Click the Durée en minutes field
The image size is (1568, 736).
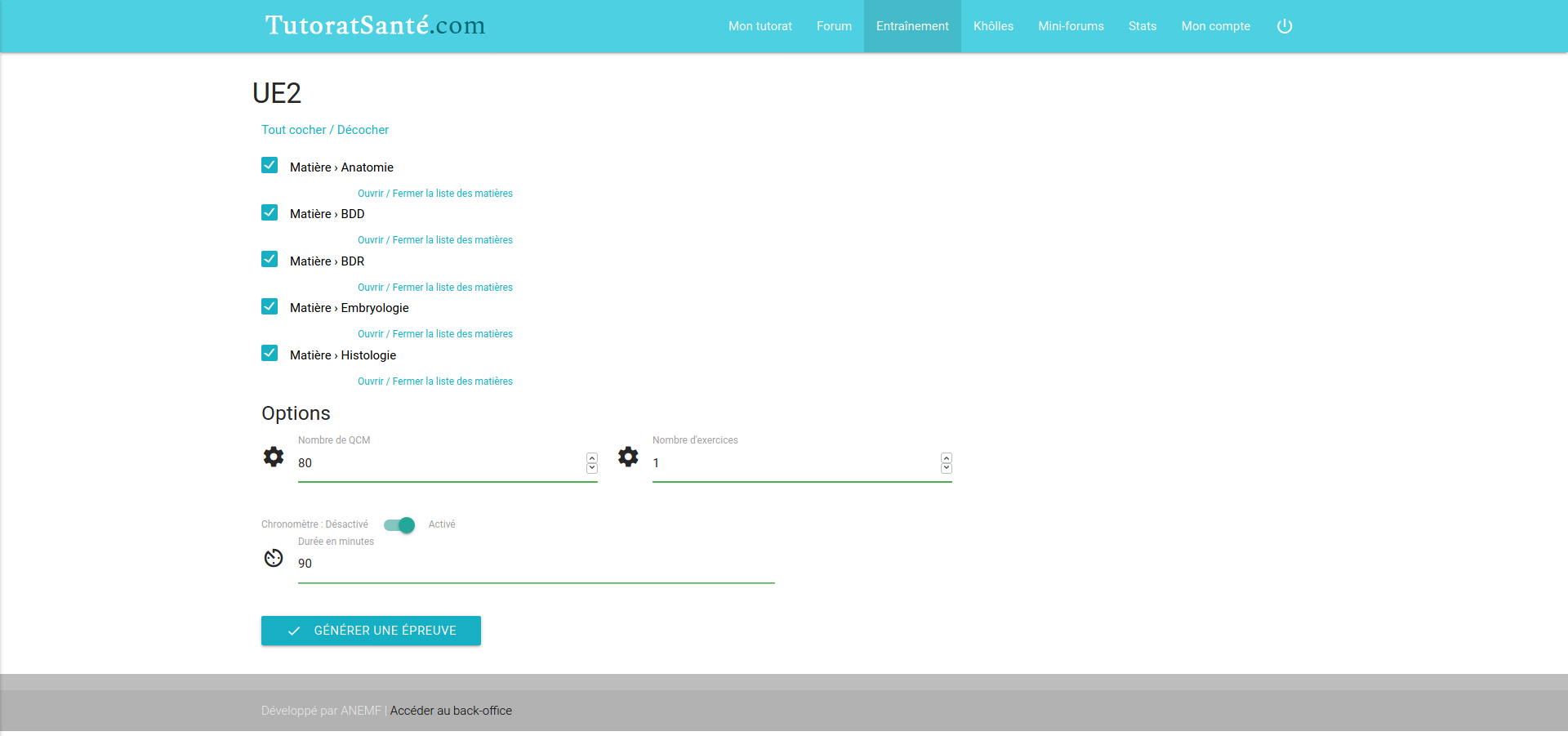tap(537, 564)
